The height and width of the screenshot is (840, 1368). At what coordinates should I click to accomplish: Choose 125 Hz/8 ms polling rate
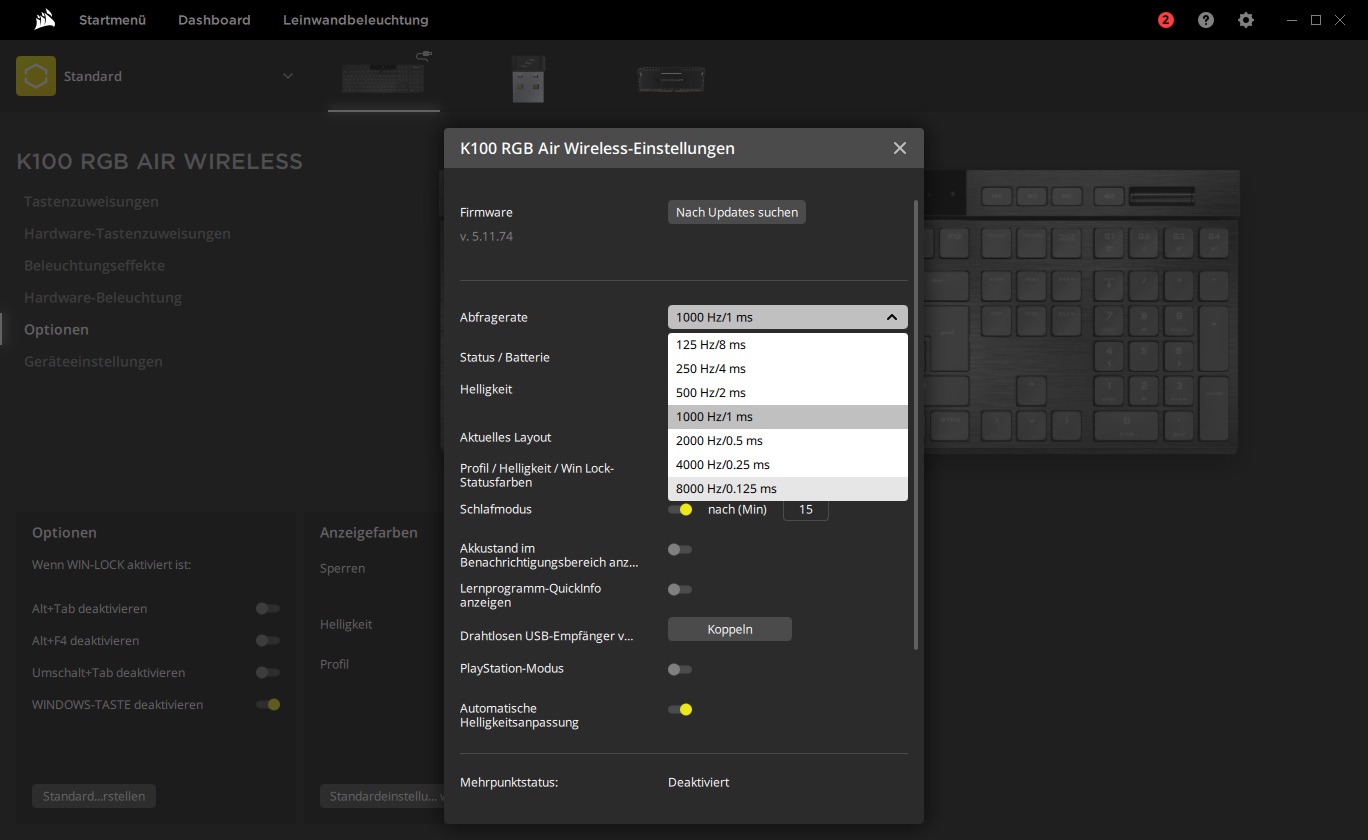click(x=788, y=345)
